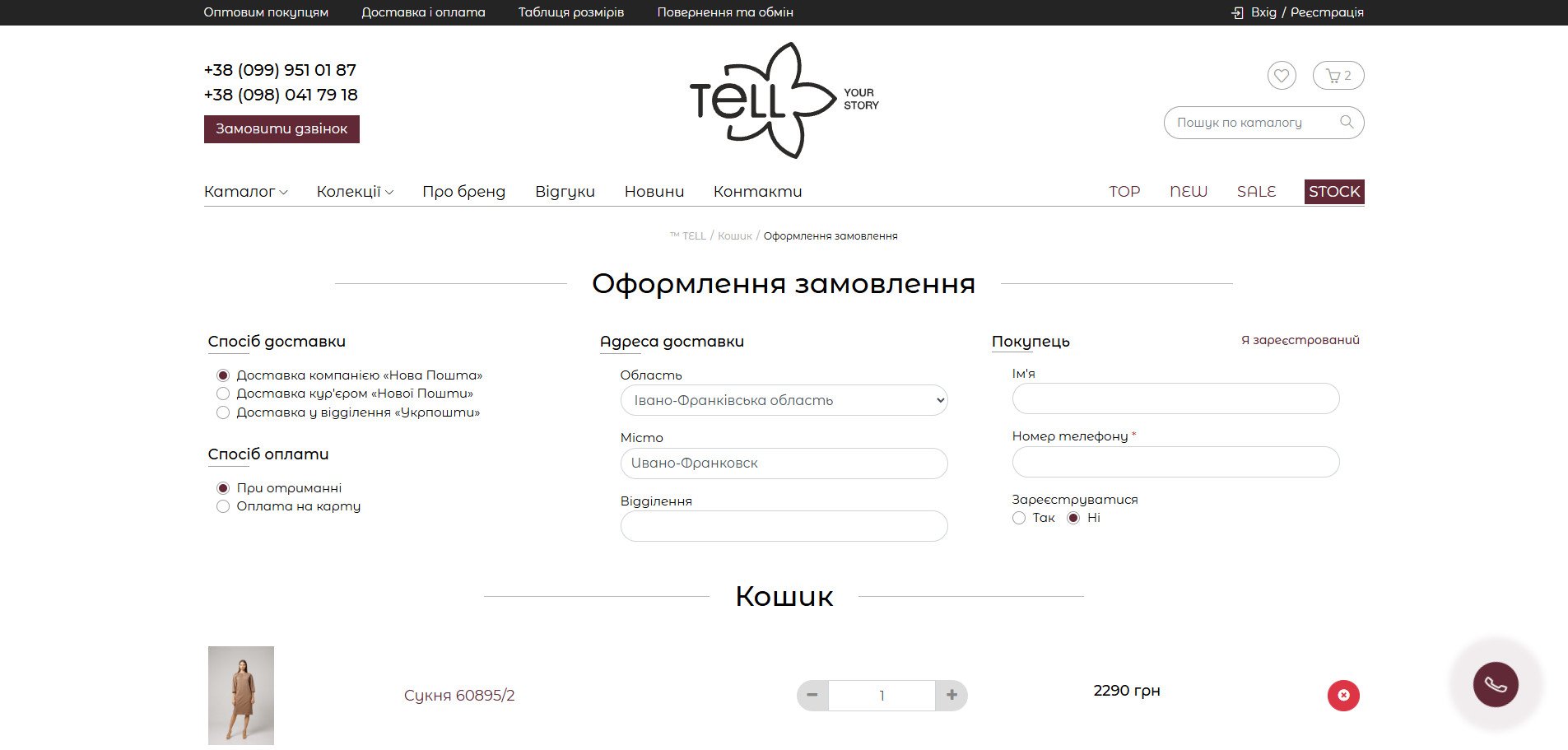Screen dimensions: 1568x750
Task: Open Доставка і оплата link
Action: pyautogui.click(x=423, y=12)
